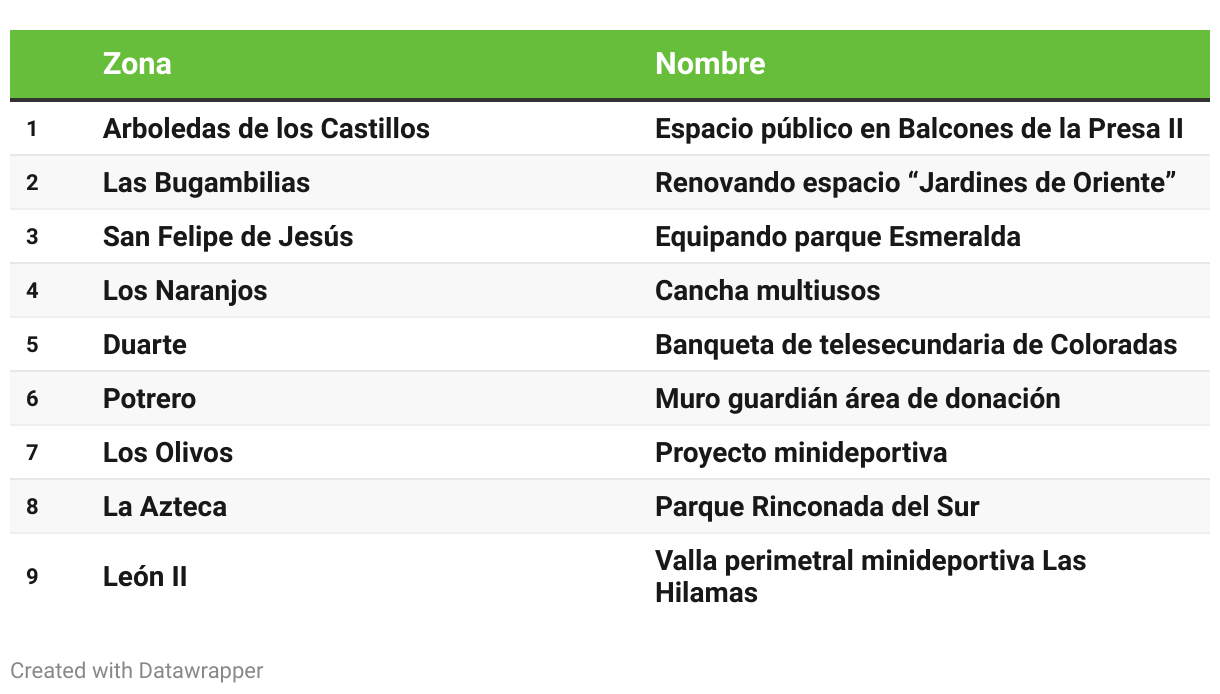Select Banqueta de telesecundaria de Coloradas
Screen dimensions: 1220x694
[916, 345]
